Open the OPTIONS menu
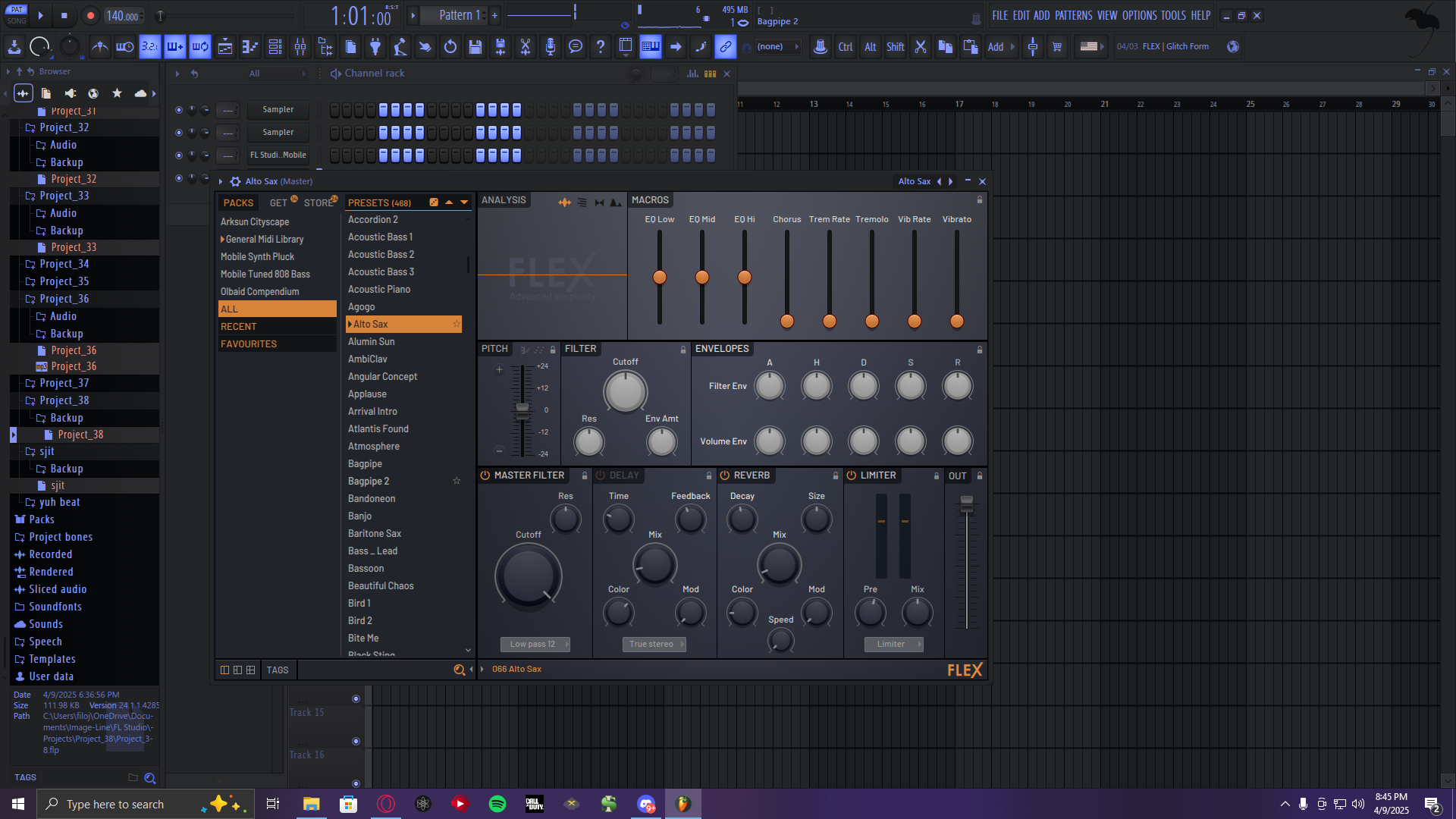 (x=1139, y=15)
